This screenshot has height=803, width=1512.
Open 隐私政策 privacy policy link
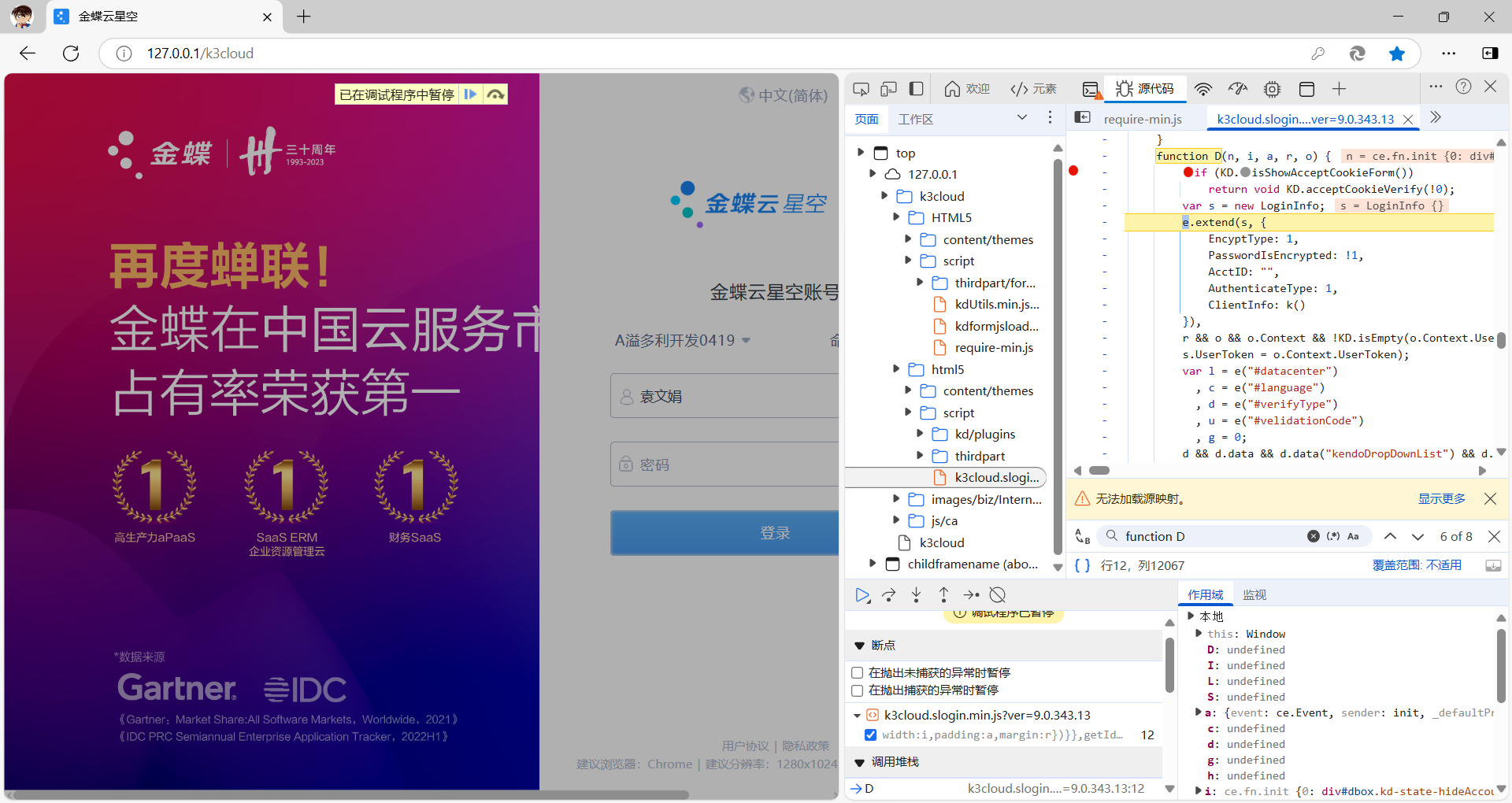[806, 746]
